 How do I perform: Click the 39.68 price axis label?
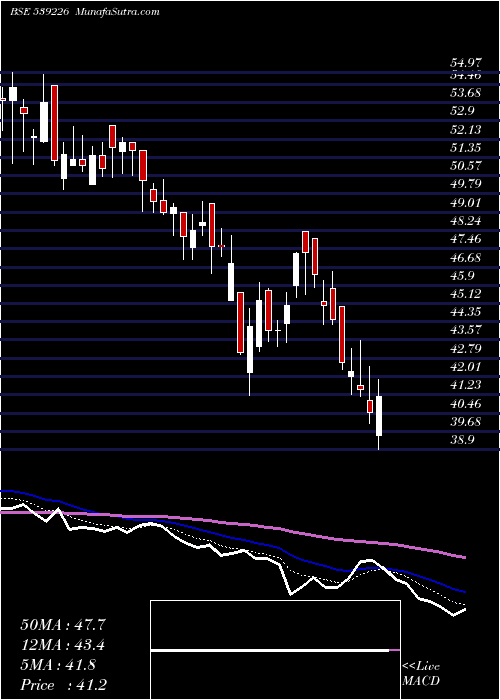(466, 422)
